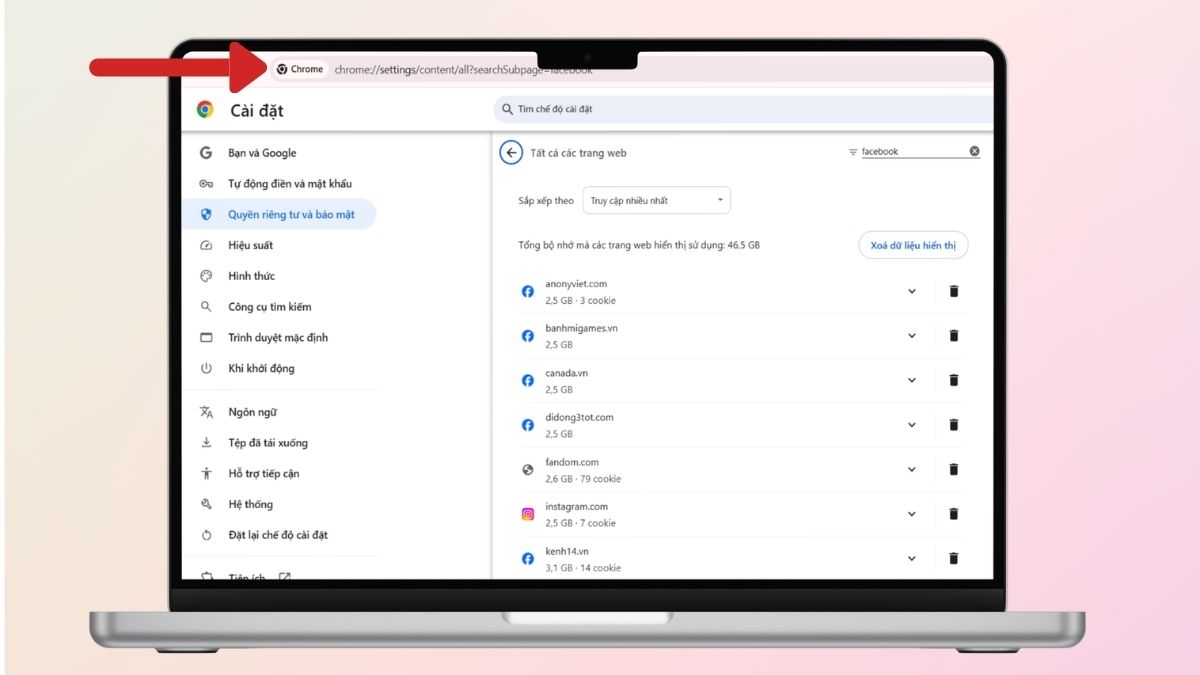This screenshot has height=675, width=1200.
Task: Click the Google G icon in sidebar
Action: pyautogui.click(x=206, y=153)
